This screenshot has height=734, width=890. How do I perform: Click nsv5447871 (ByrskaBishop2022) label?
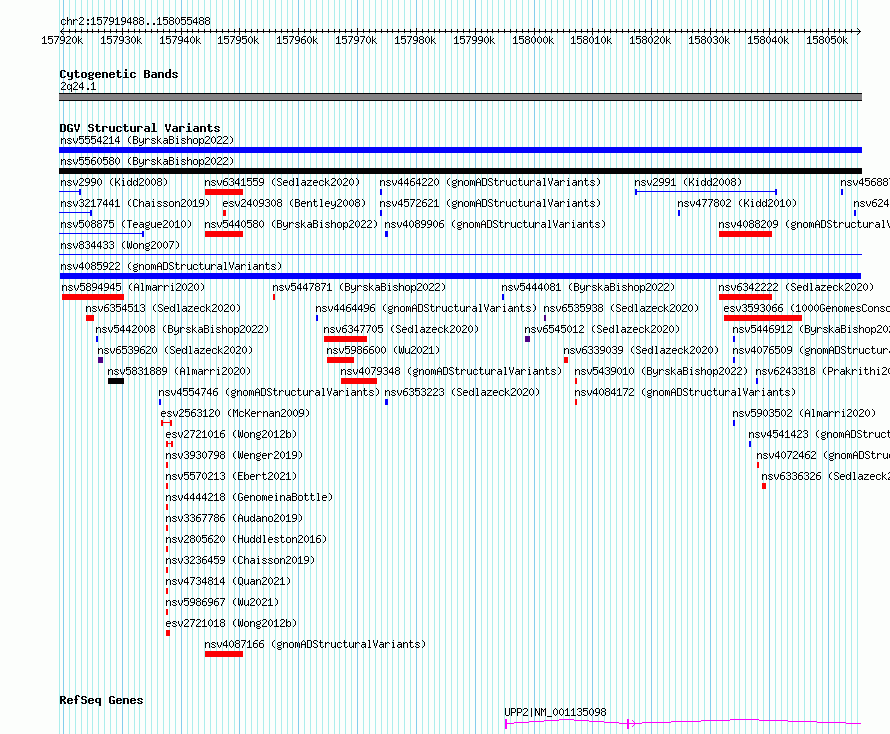(x=359, y=287)
